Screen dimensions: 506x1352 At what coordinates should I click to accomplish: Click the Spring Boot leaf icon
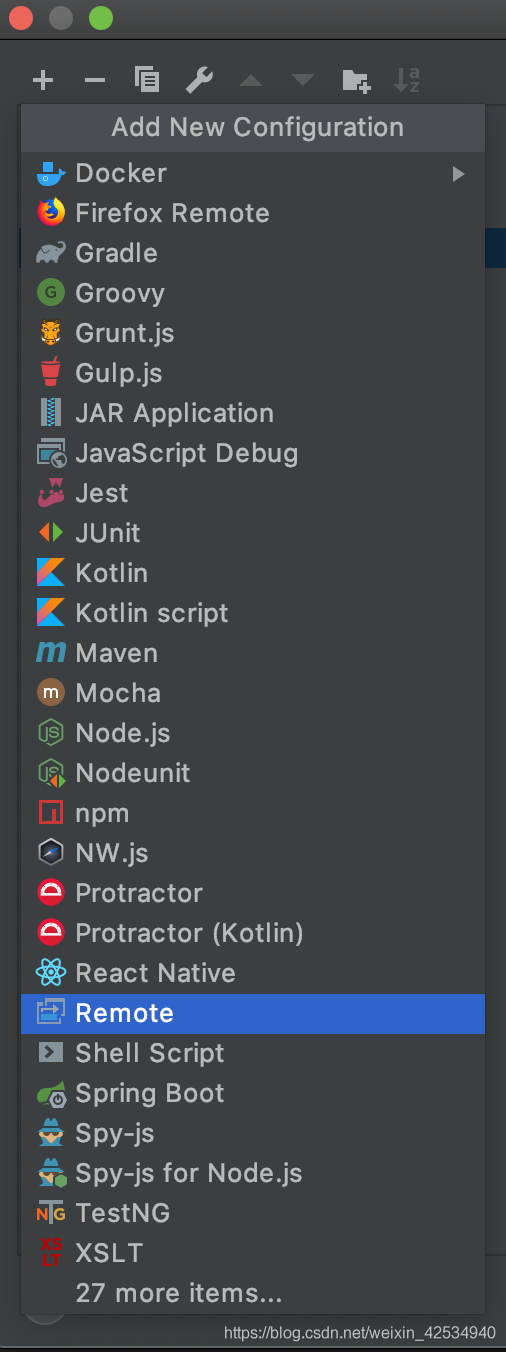51,1093
